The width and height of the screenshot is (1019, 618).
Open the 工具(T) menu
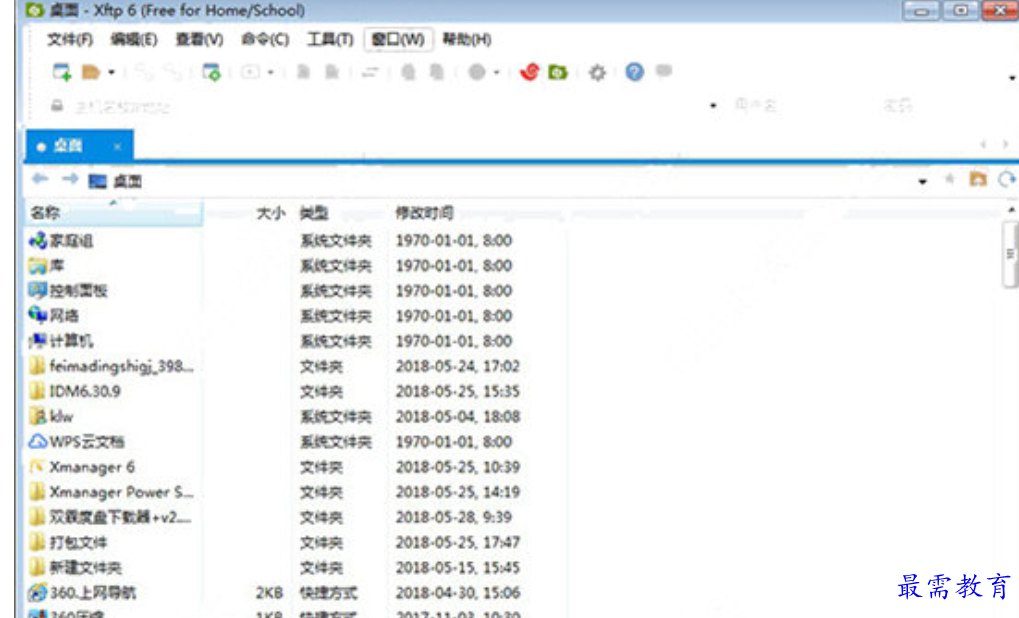pos(329,40)
